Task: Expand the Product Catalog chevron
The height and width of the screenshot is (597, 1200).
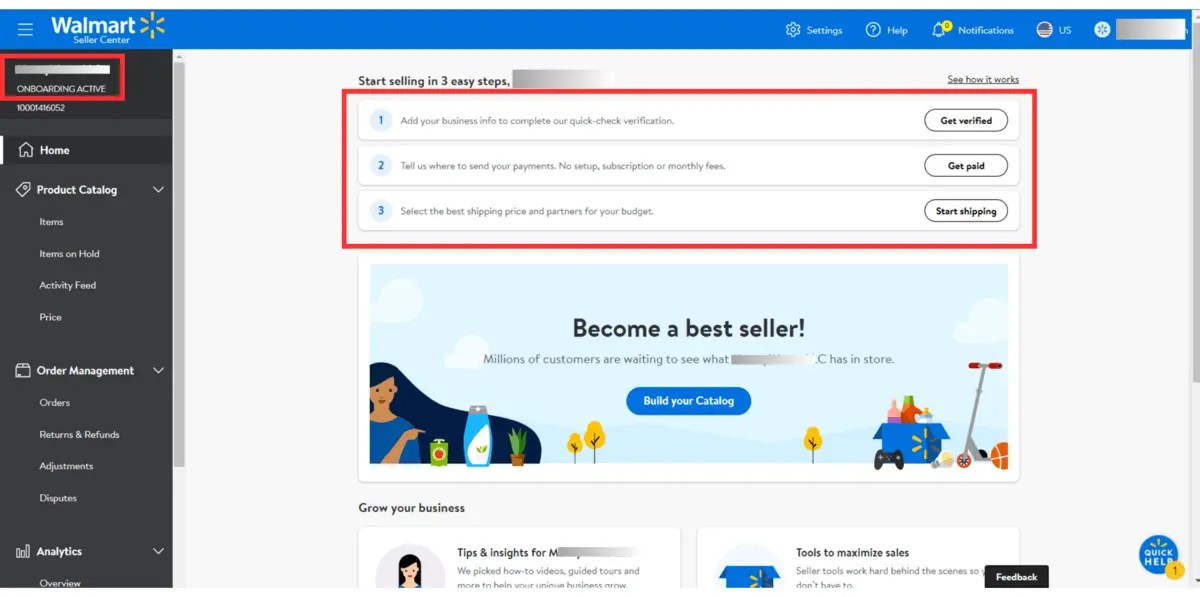Action: (158, 189)
